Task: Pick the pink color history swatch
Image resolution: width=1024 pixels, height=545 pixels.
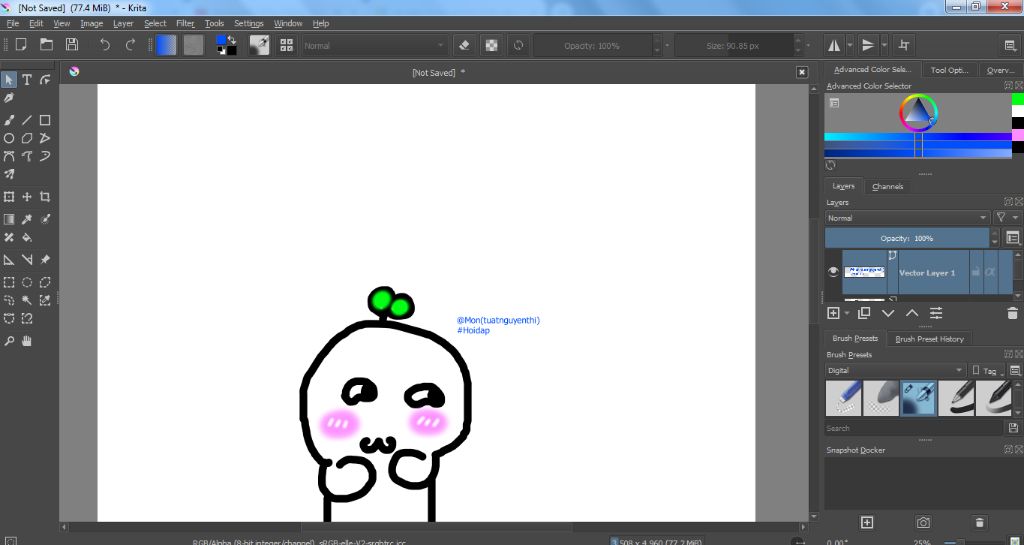Action: tap(1017, 134)
